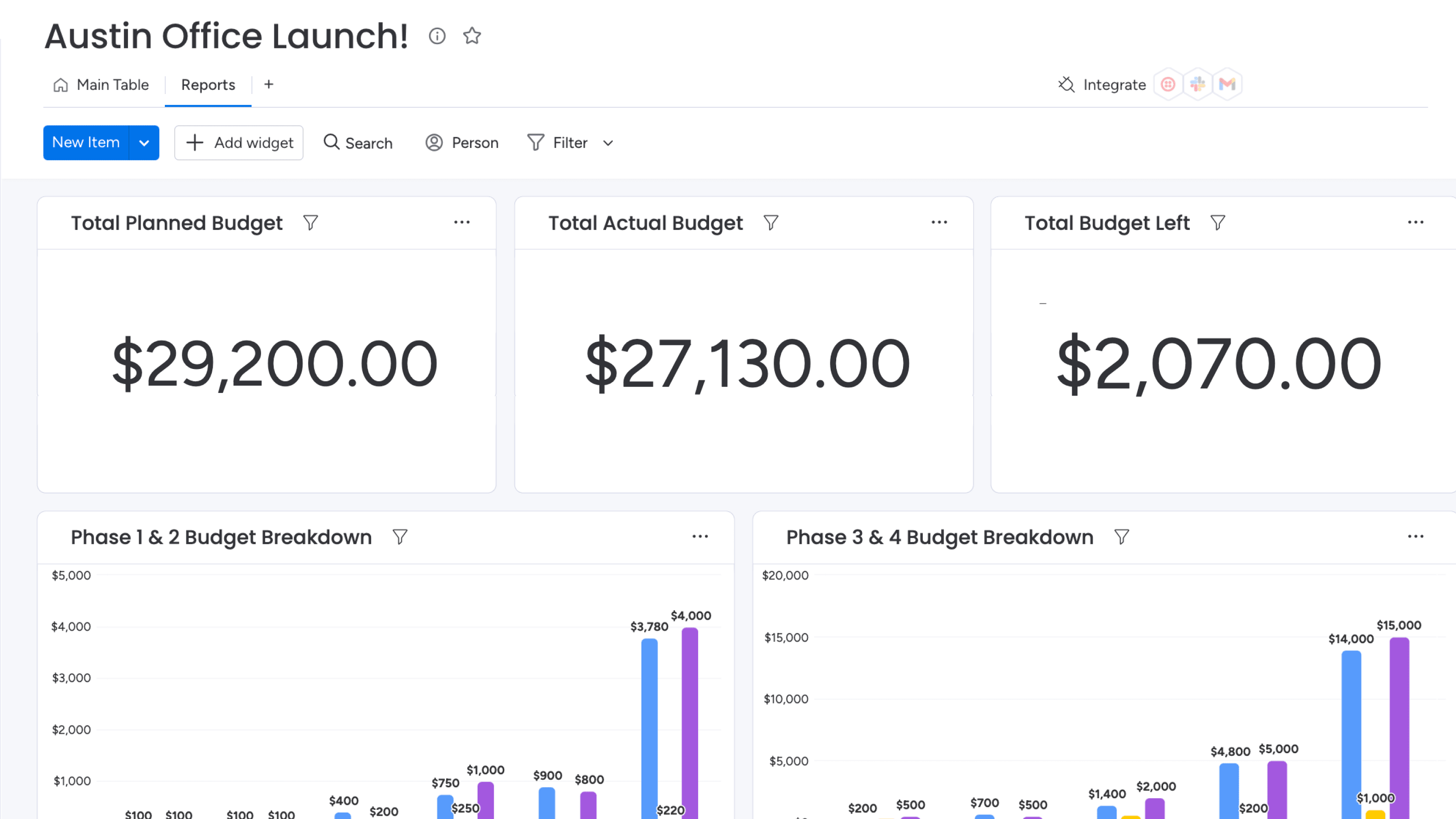The height and width of the screenshot is (819, 1456).
Task: Open the monday integration icon
Action: 1168,84
